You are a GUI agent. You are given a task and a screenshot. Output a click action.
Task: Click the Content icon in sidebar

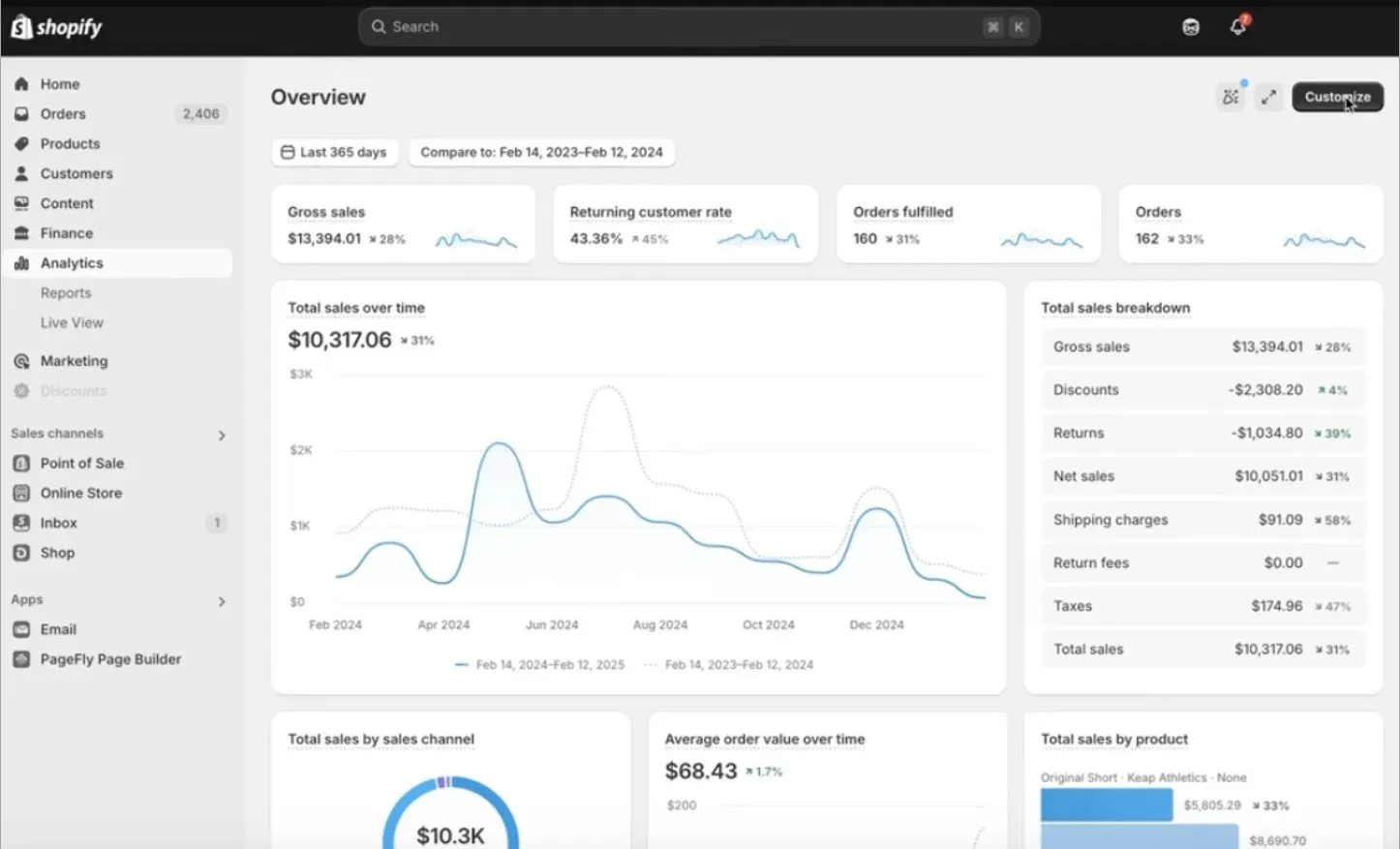coord(21,203)
